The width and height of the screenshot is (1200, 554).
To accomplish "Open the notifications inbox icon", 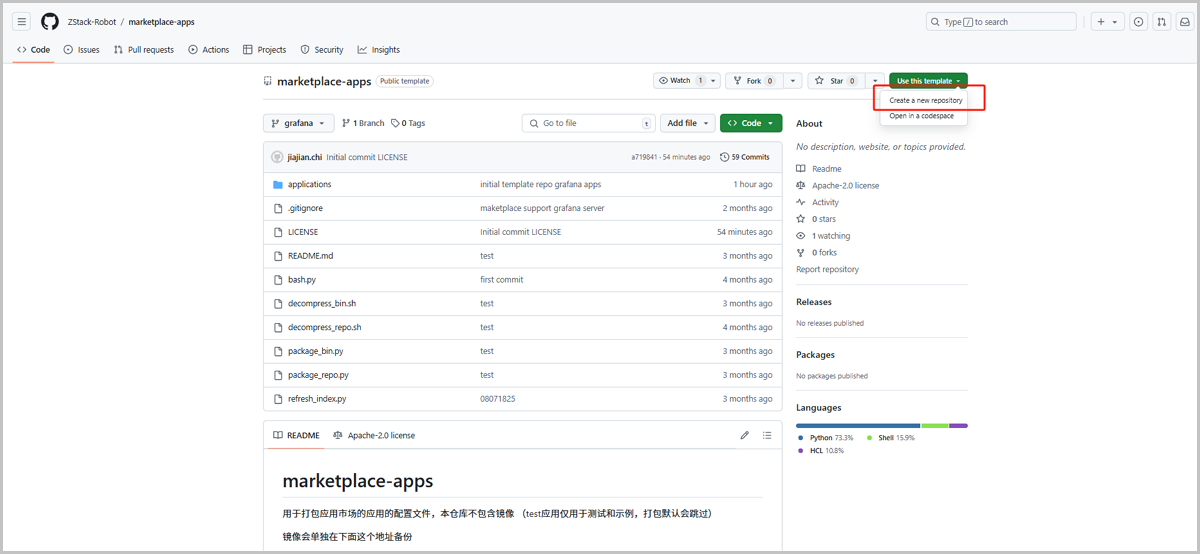I will pos(1186,21).
